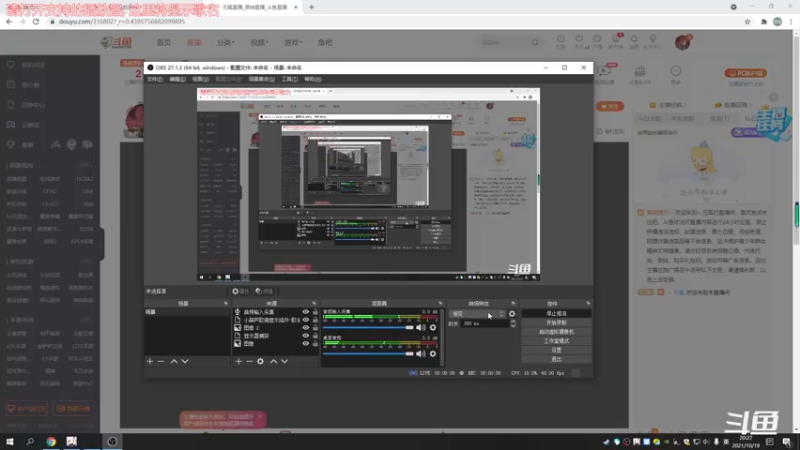Pop out the Sources dock
Screen dimensions: 800x450
pos(314,304)
